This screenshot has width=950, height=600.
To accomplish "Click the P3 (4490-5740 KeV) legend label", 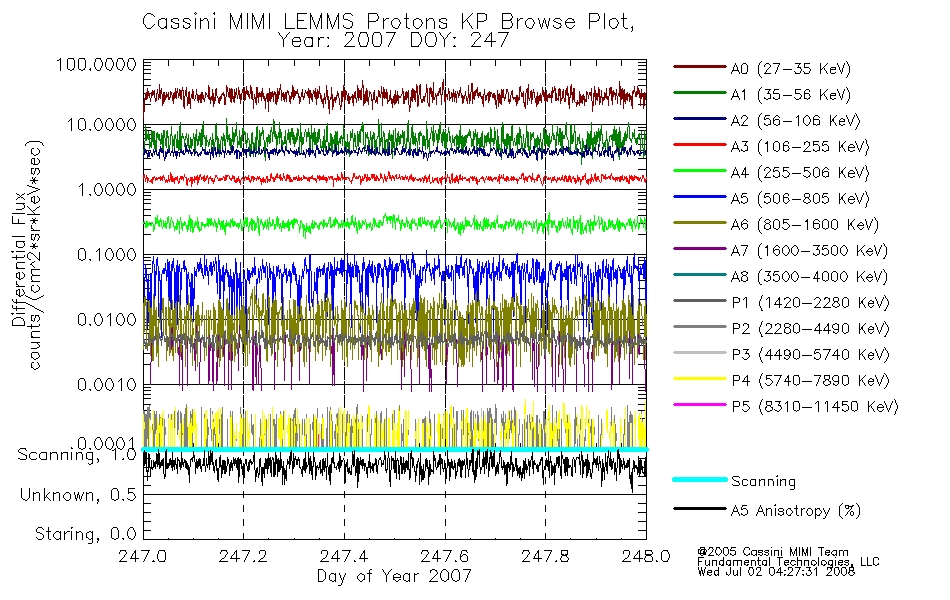I will click(x=810, y=355).
